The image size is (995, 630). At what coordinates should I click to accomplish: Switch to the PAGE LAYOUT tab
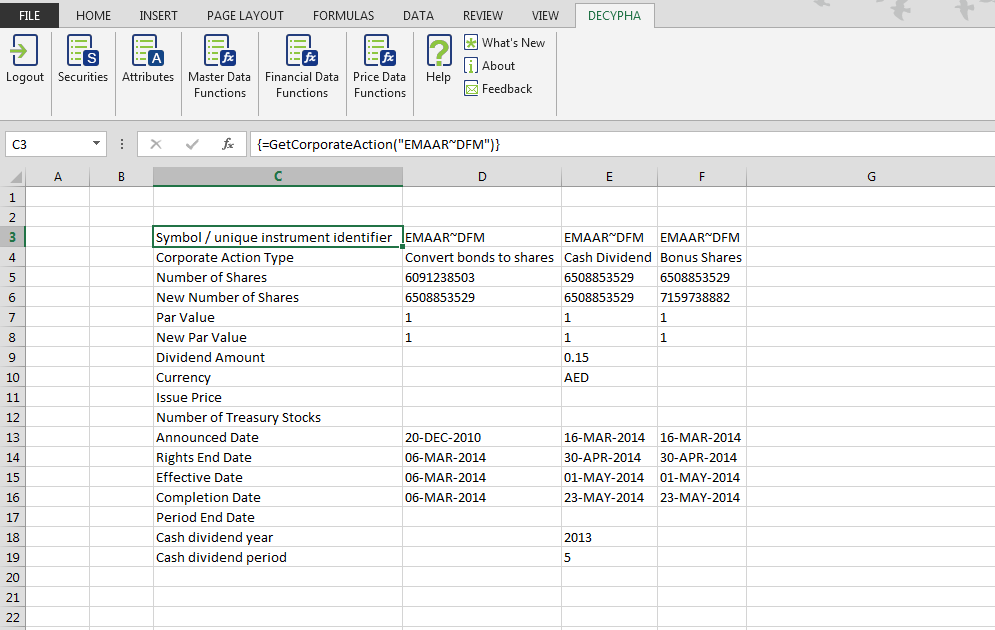[245, 15]
